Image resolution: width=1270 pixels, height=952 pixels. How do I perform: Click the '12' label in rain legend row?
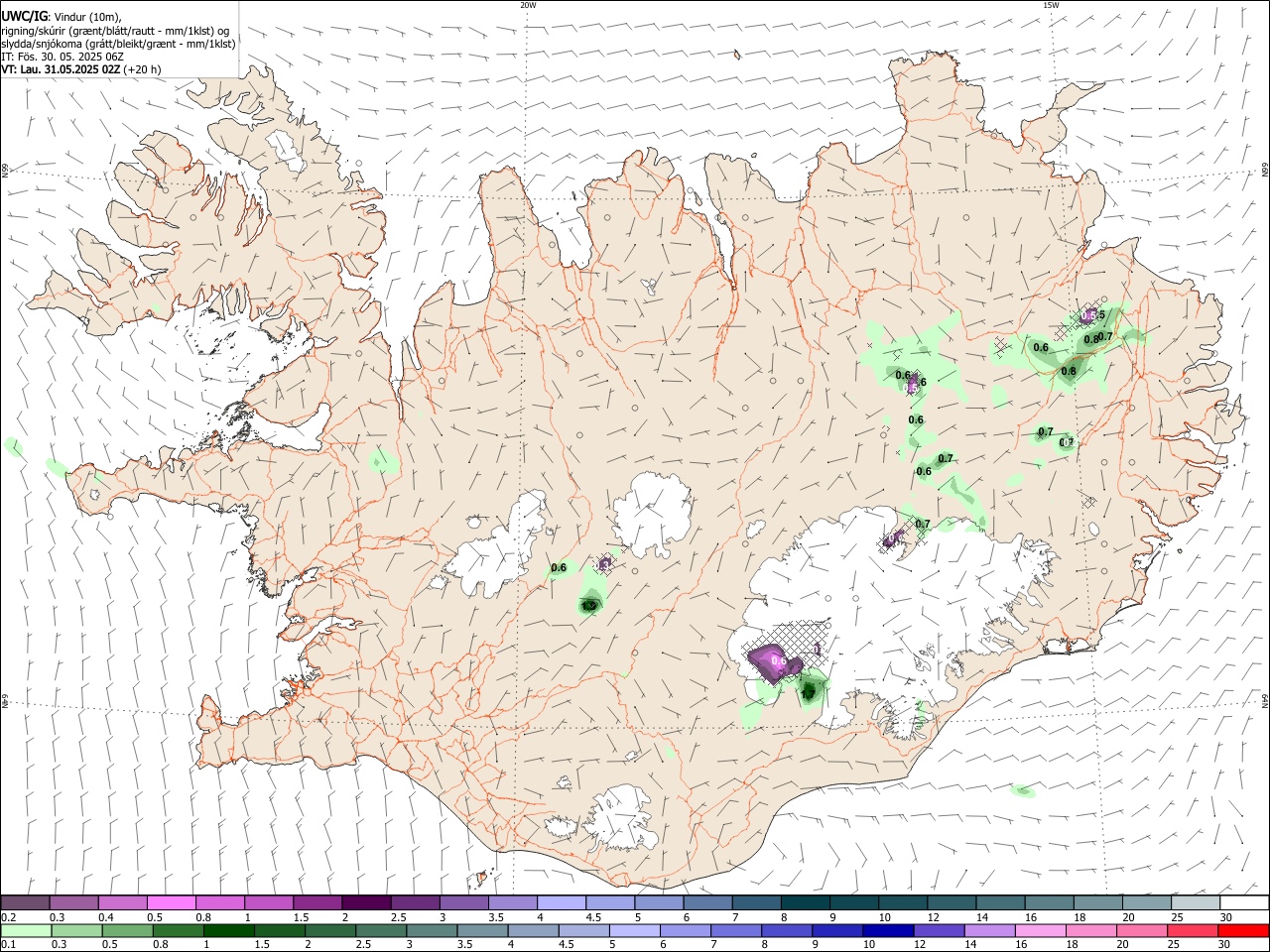pyautogui.click(x=919, y=943)
